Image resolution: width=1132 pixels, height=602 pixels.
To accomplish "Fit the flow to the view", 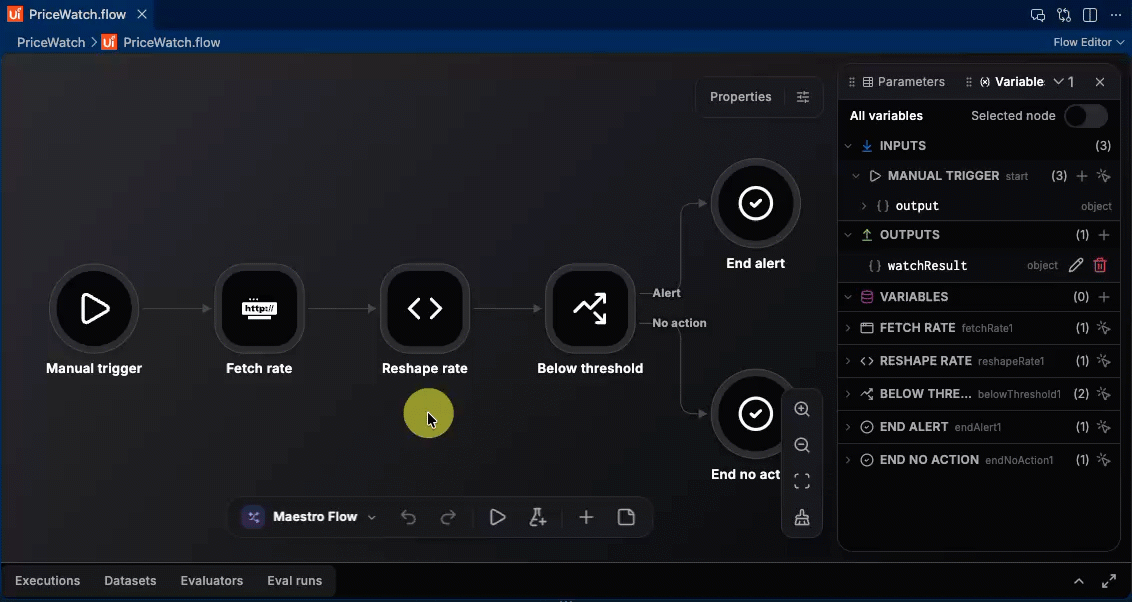I will coord(801,481).
